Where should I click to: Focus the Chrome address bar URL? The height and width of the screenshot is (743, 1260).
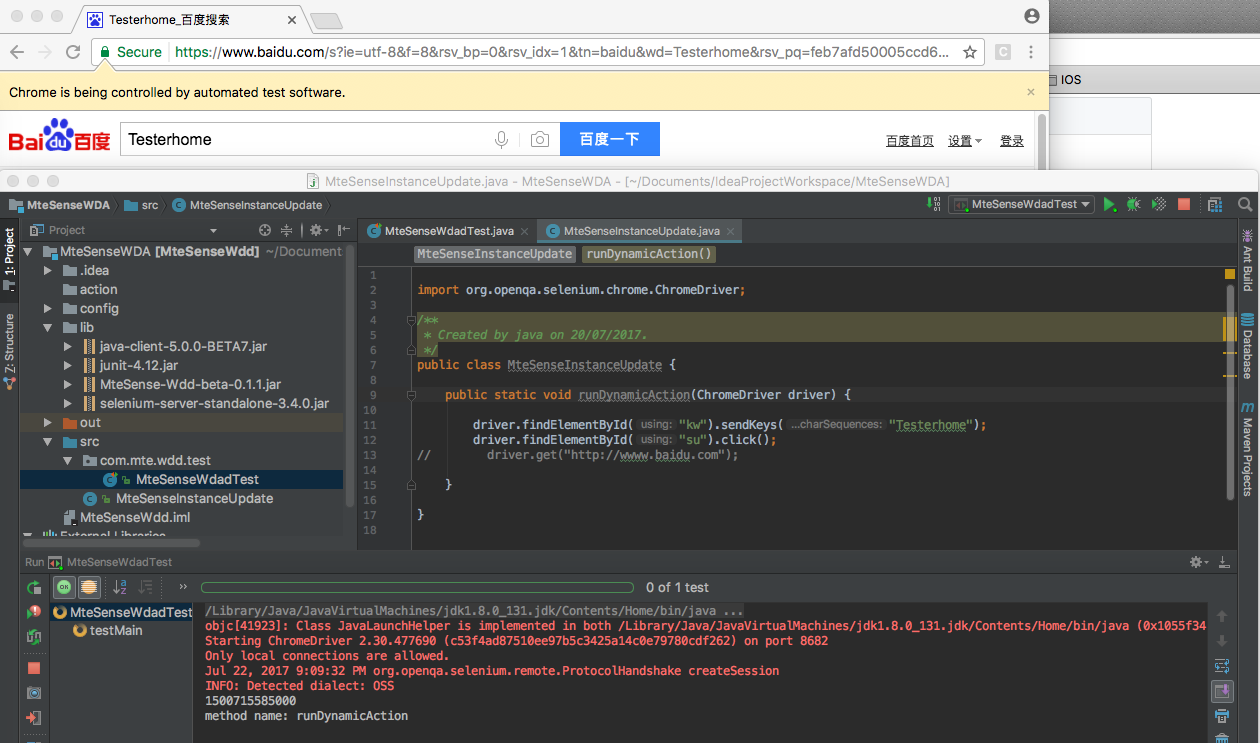(x=562, y=52)
